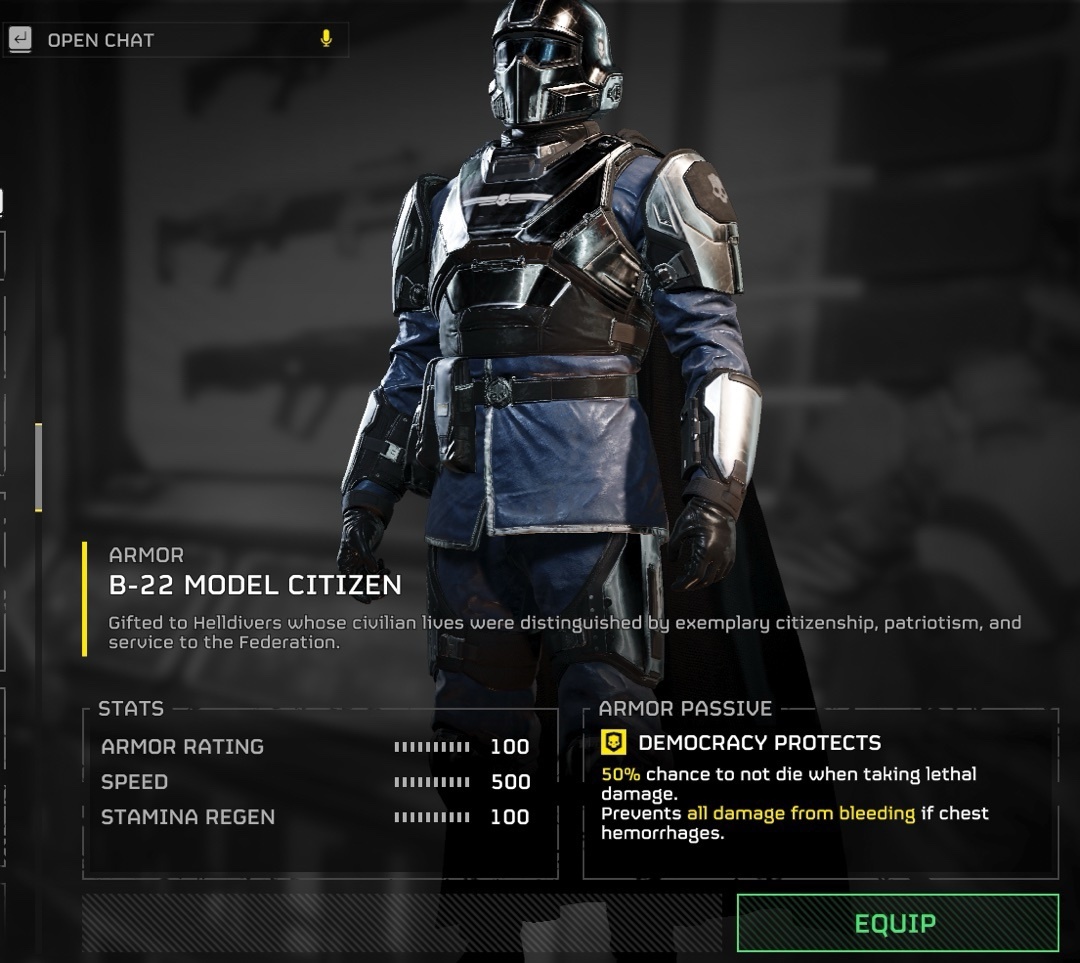
Task: Click the highlighted 50% chance text
Action: tap(621, 774)
